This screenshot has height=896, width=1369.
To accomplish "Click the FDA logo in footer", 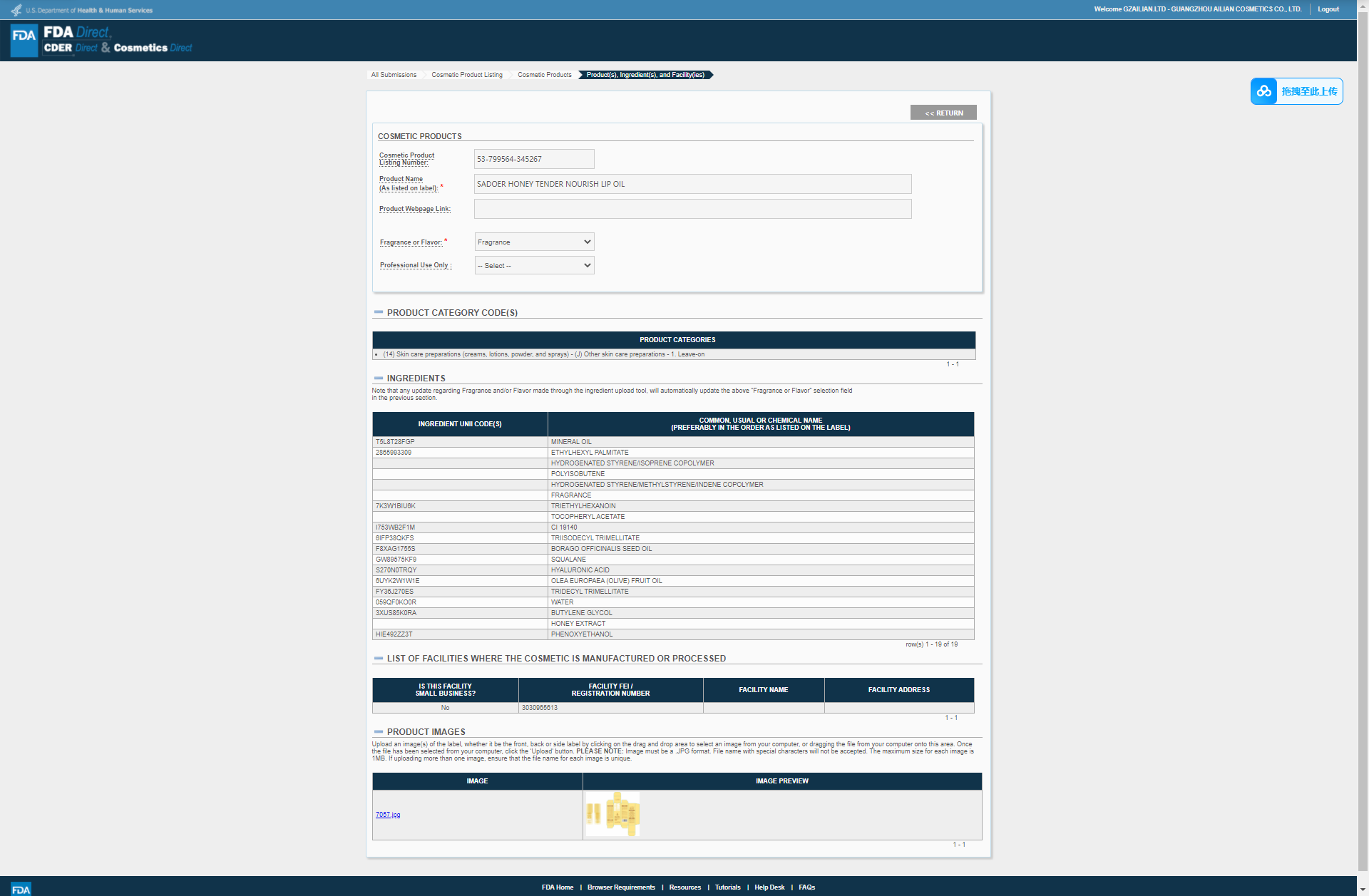I will point(21,889).
